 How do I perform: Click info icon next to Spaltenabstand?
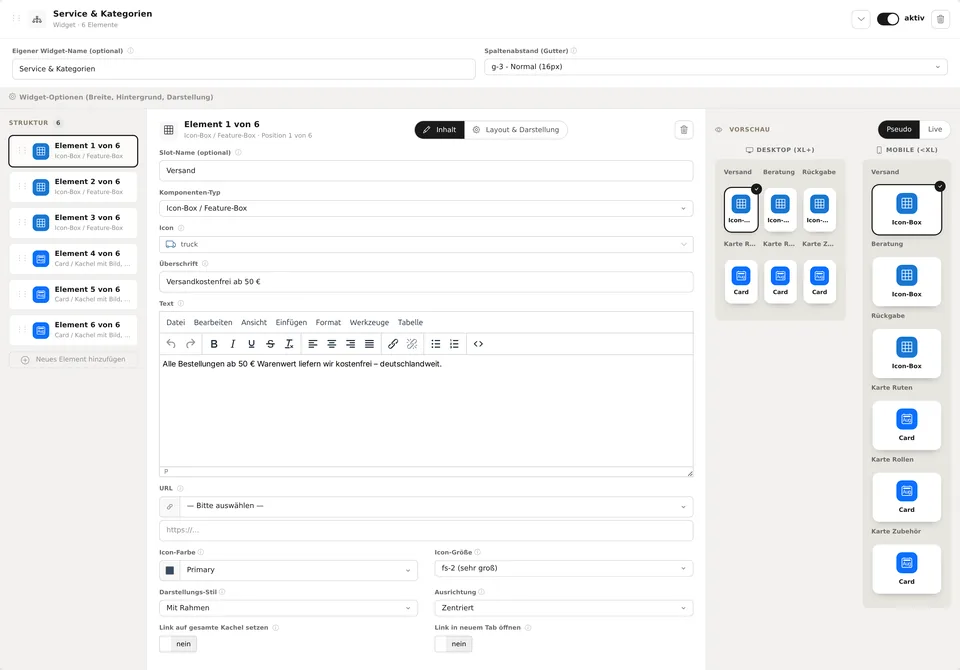[x=574, y=51]
